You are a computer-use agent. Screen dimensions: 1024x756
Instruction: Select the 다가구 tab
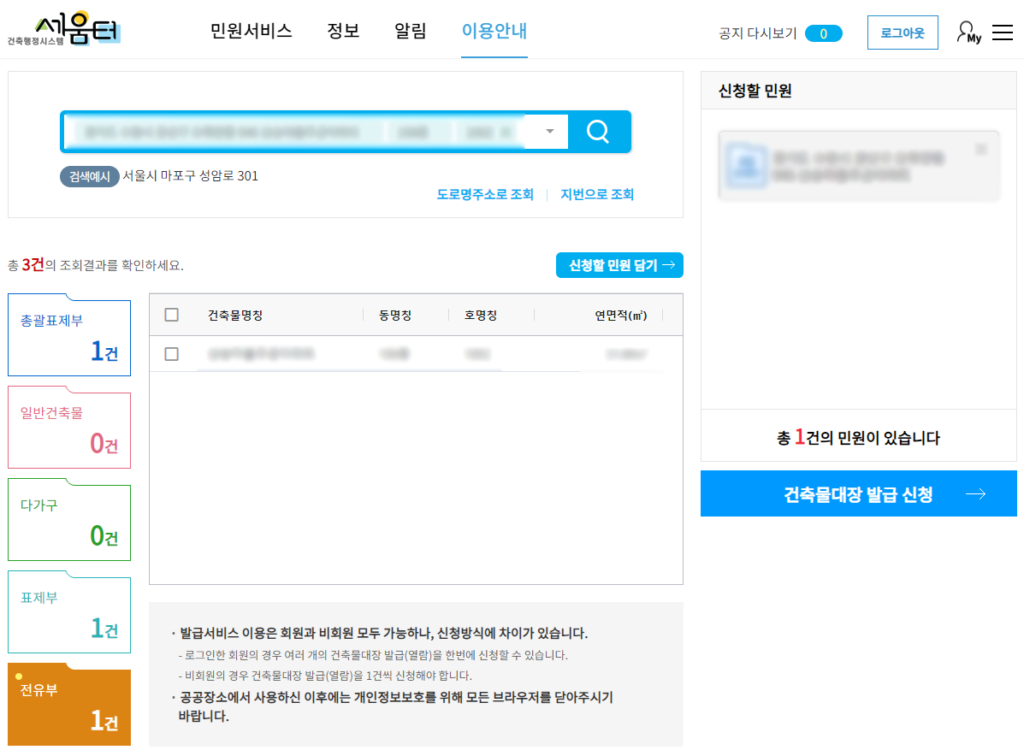click(69, 520)
